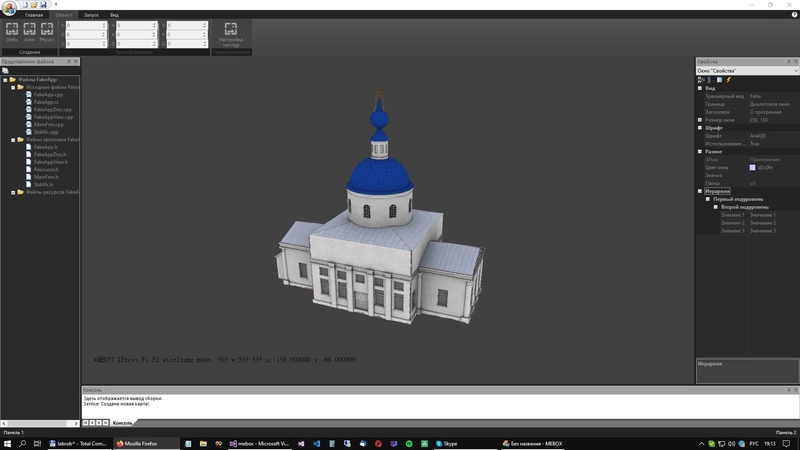Select FakeApp.cpp in file tree

tap(48, 94)
